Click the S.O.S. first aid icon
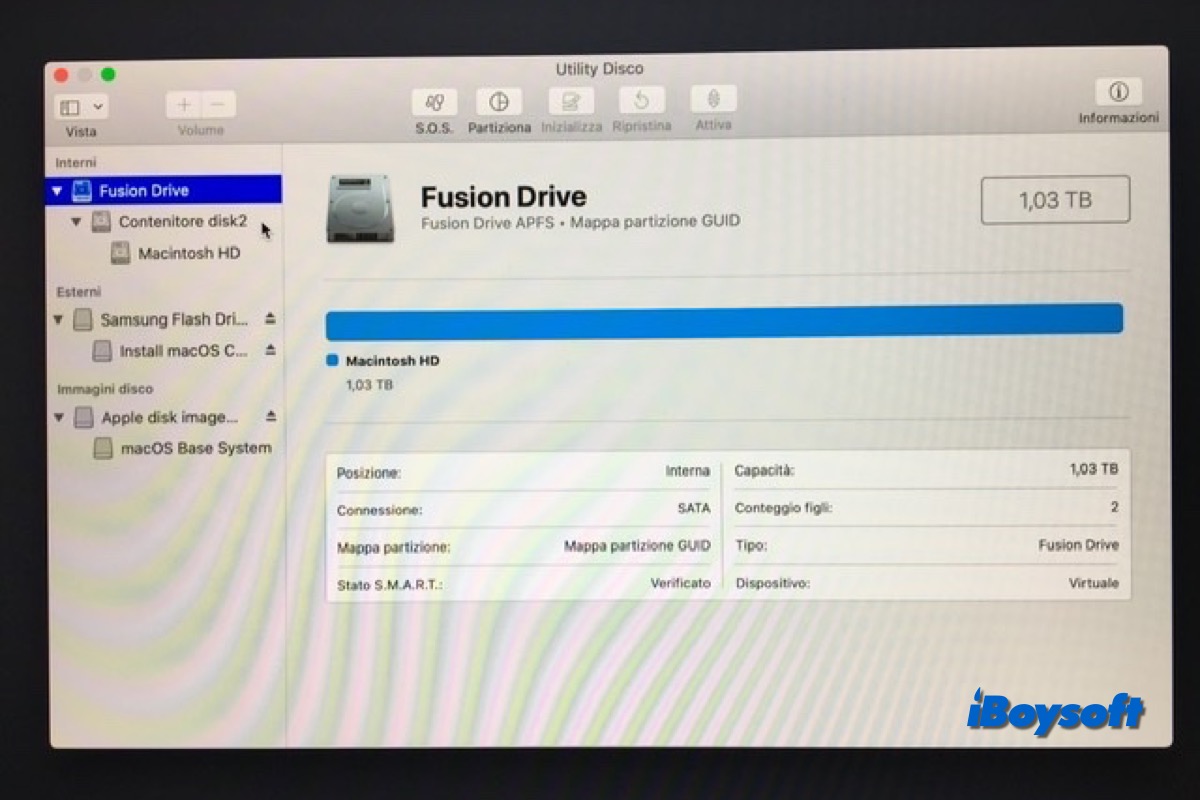This screenshot has height=800, width=1200. point(434,103)
